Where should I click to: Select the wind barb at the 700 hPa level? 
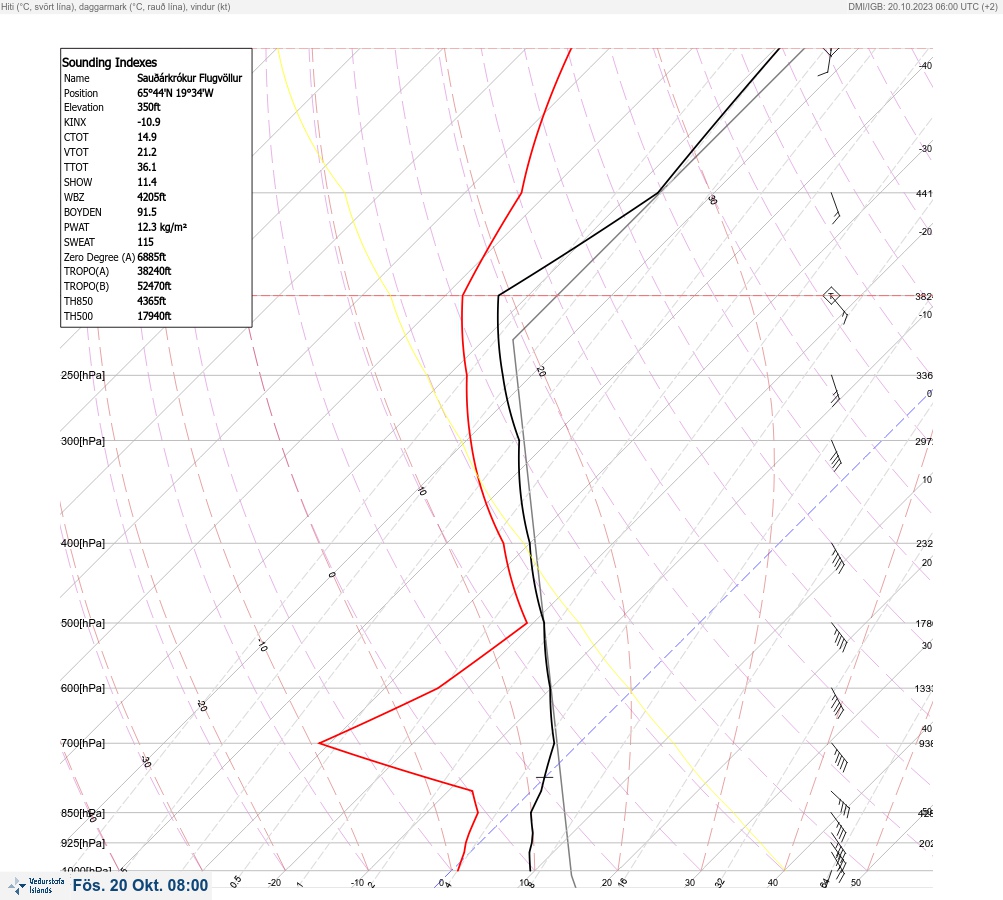[840, 757]
